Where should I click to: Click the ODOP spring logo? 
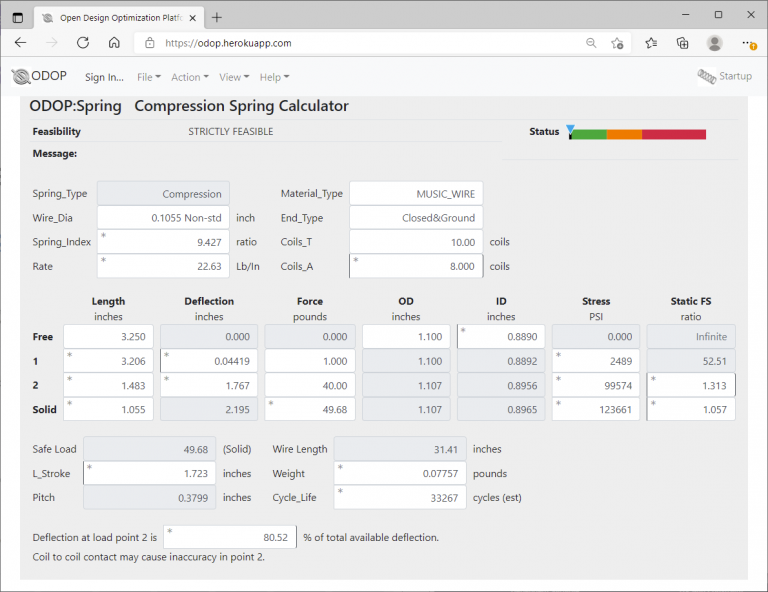pos(20,77)
